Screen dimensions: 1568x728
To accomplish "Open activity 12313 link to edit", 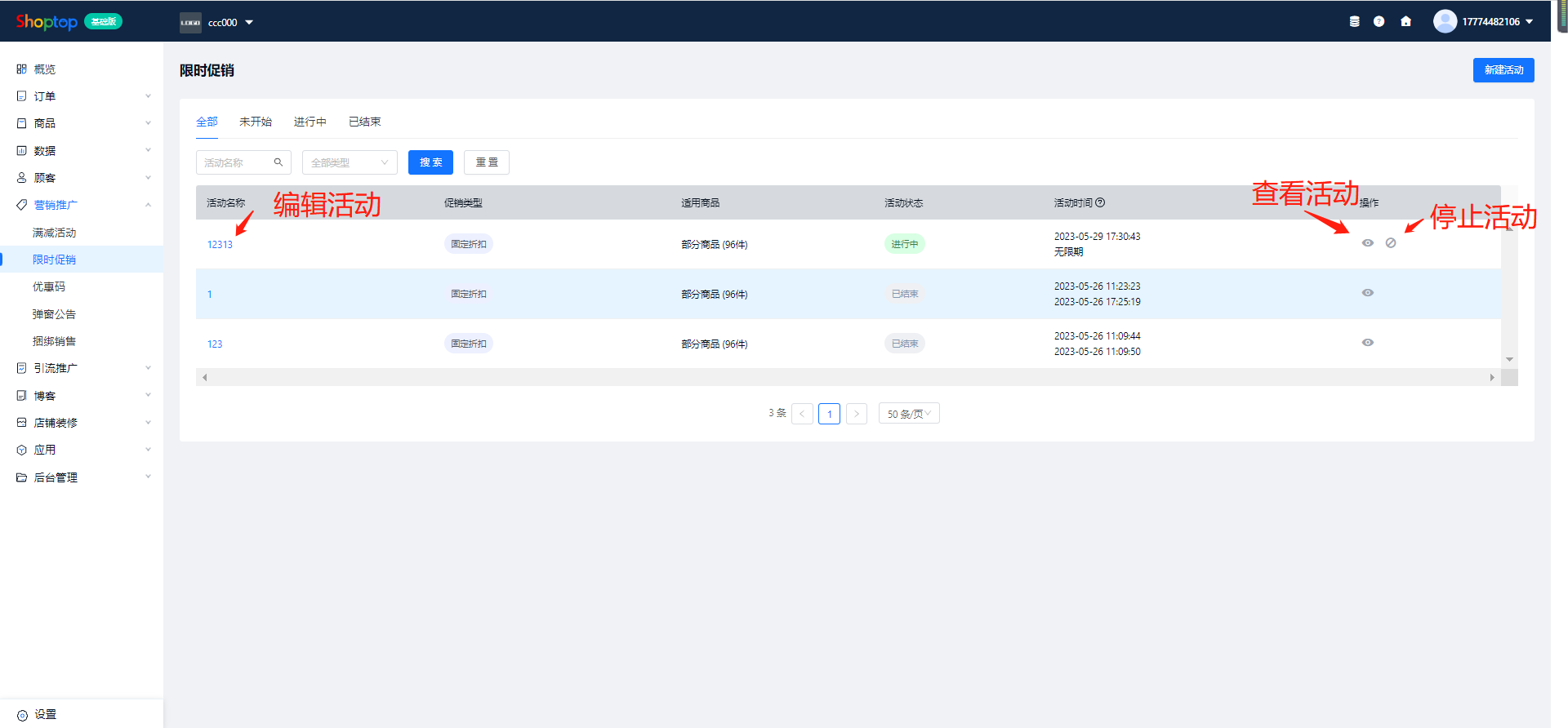I will [220, 245].
